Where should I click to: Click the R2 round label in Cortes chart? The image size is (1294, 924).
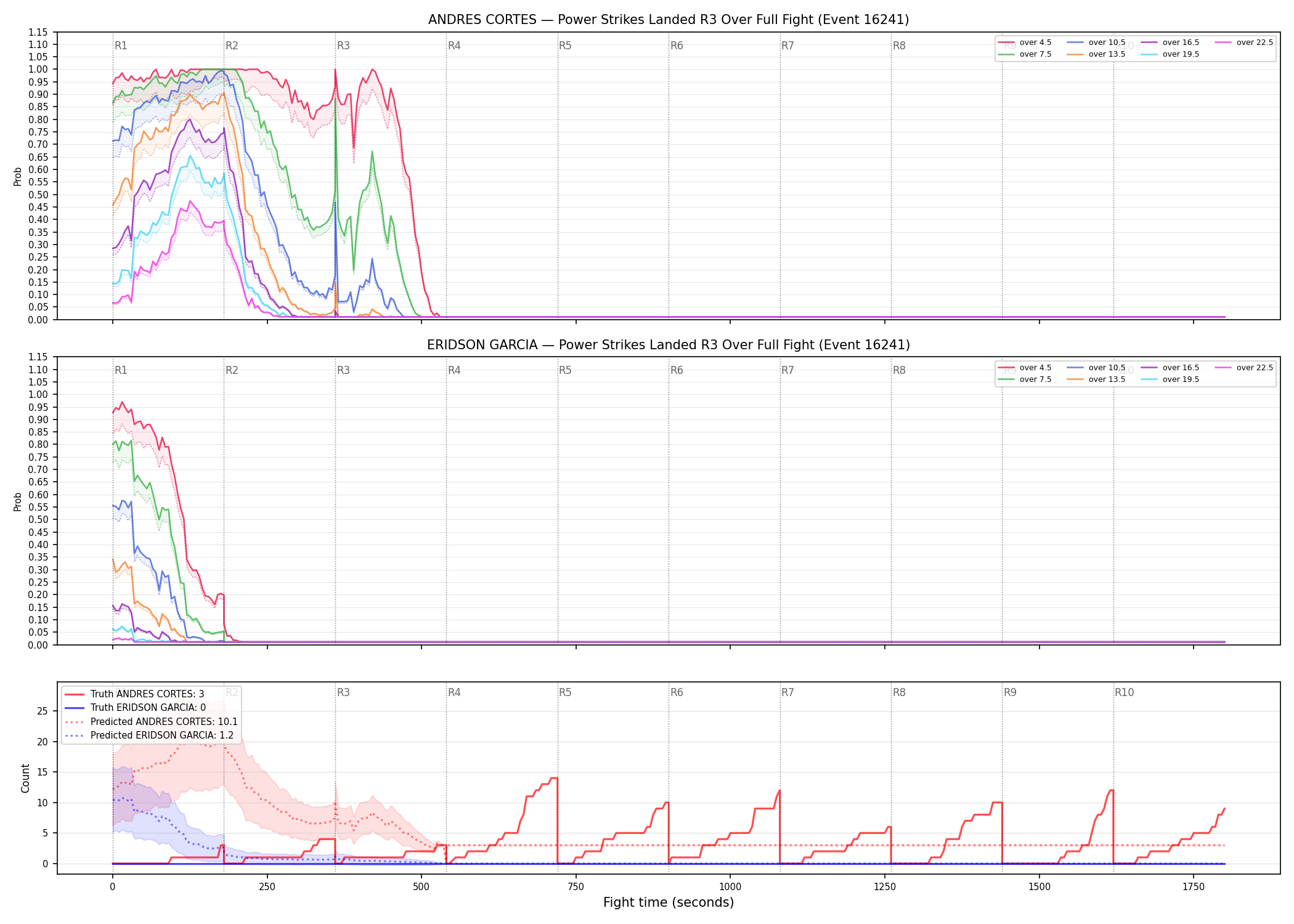point(232,46)
